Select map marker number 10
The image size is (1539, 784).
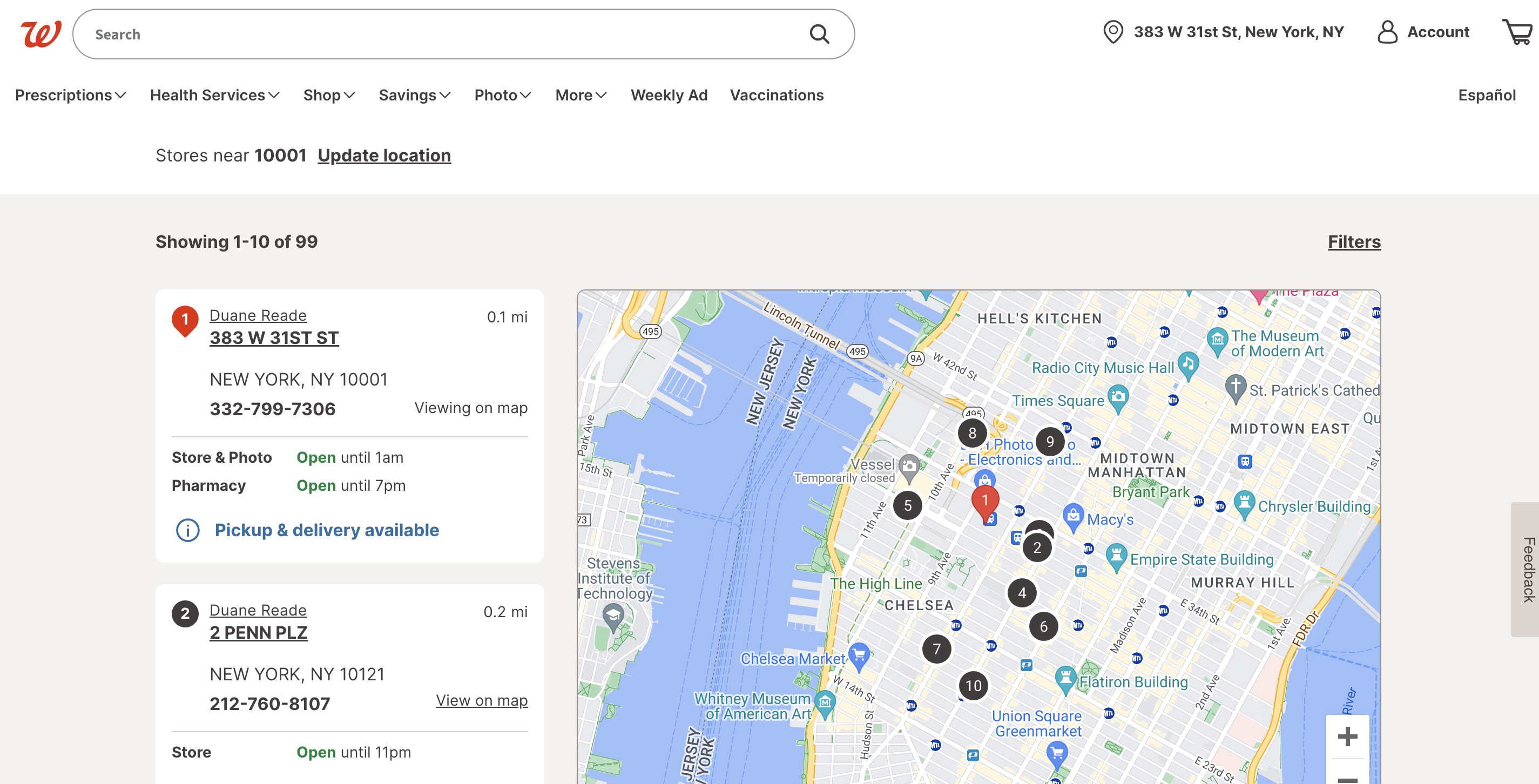click(x=973, y=685)
